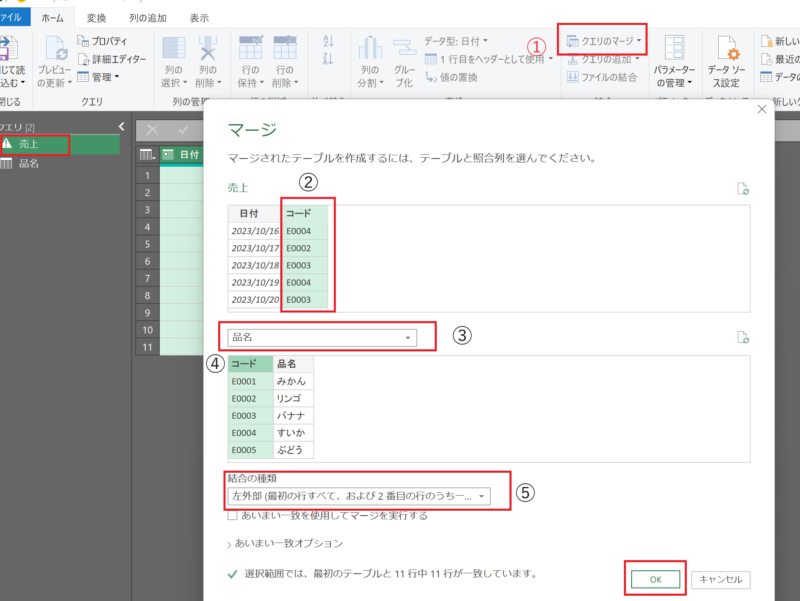Click the 行の保持 icon
Image resolution: width=800 pixels, height=601 pixels.
(248, 48)
